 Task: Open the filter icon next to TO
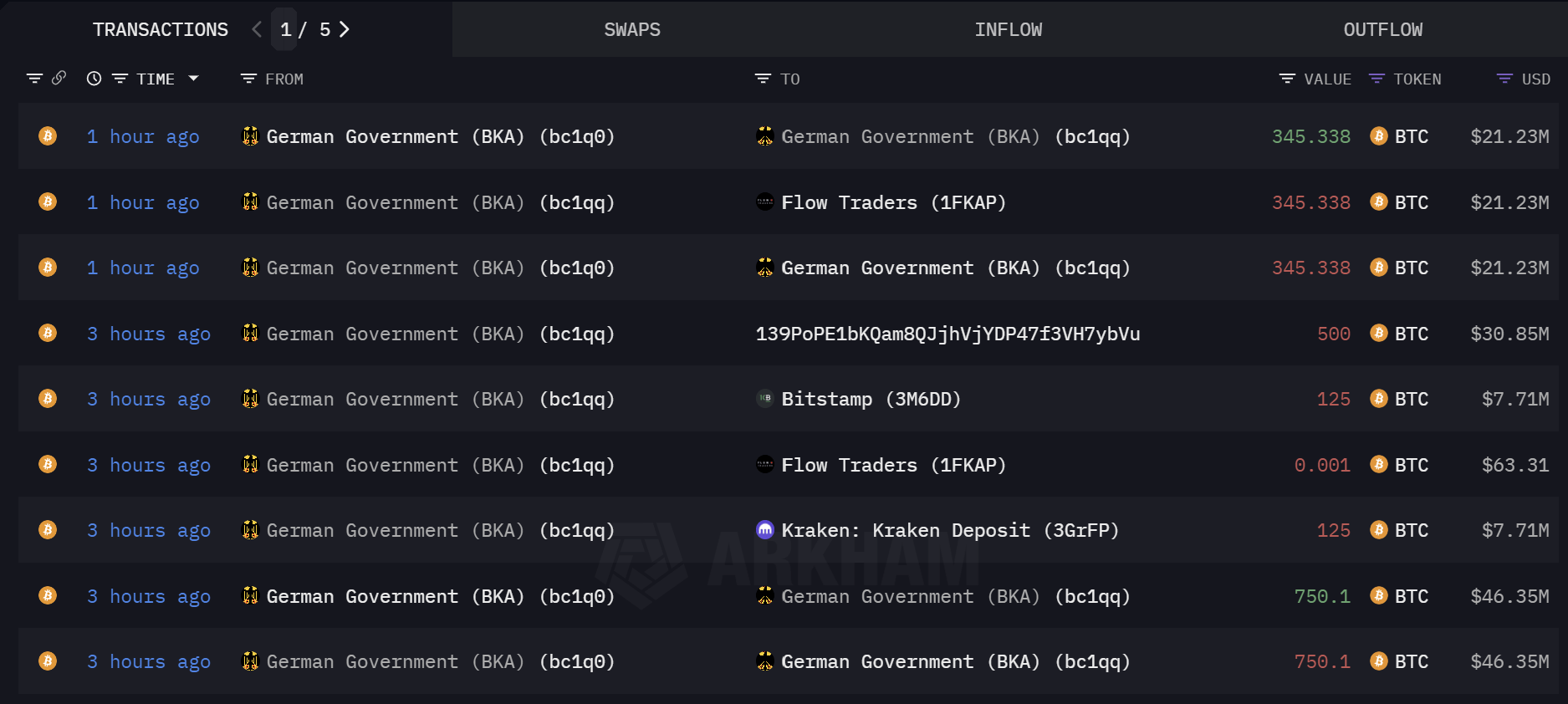pyautogui.click(x=763, y=79)
